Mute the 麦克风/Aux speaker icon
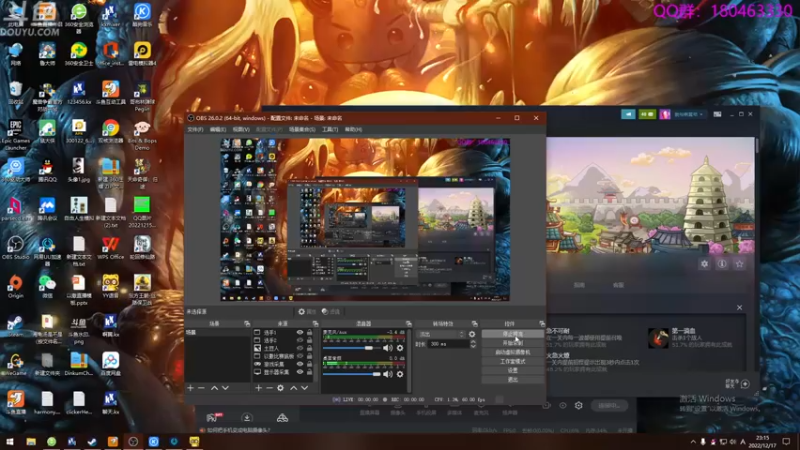This screenshot has height=450, width=800. 388,348
